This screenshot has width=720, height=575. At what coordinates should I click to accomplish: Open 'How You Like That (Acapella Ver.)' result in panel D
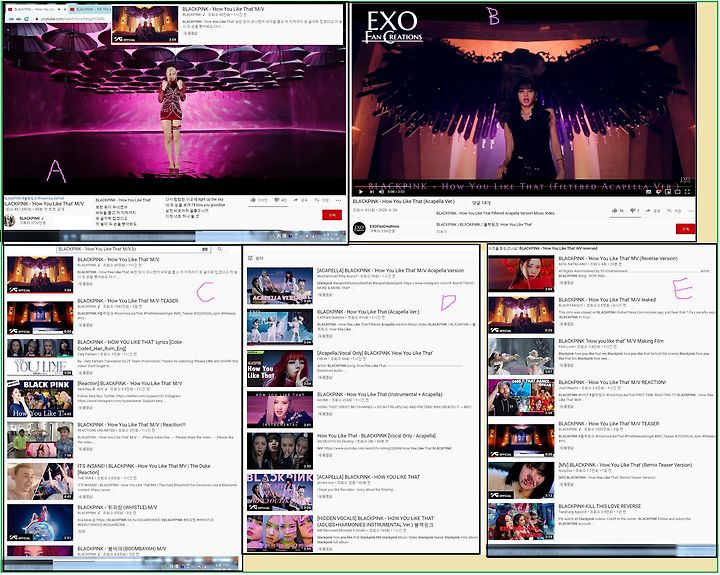coord(368,312)
